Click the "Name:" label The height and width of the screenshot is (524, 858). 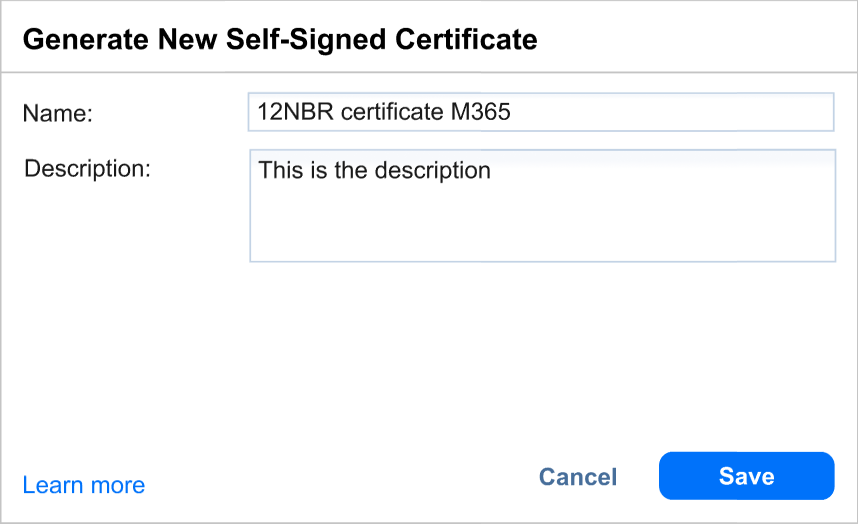pos(57,114)
